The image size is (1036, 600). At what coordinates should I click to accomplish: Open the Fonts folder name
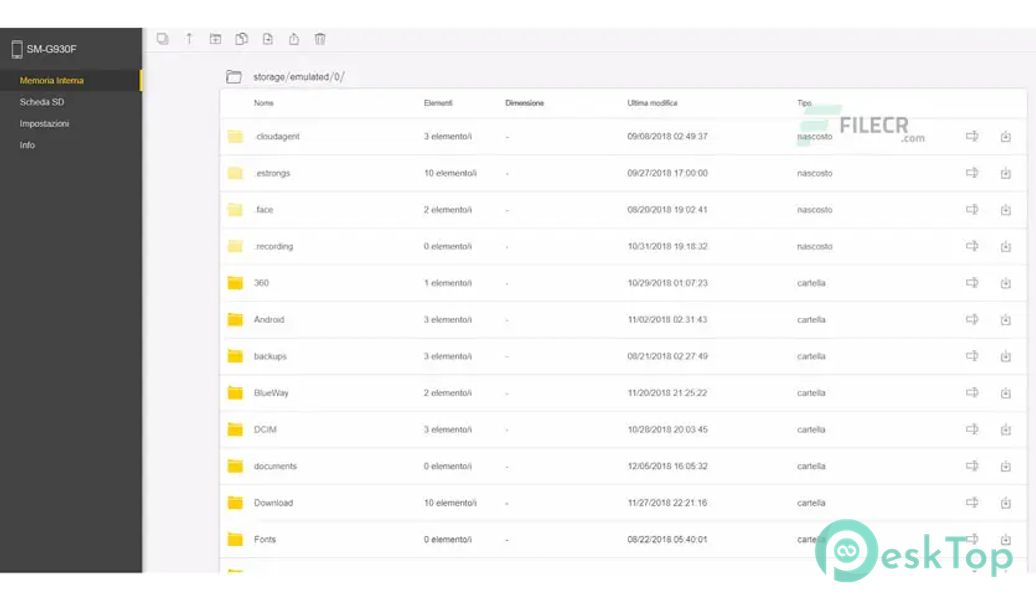265,539
